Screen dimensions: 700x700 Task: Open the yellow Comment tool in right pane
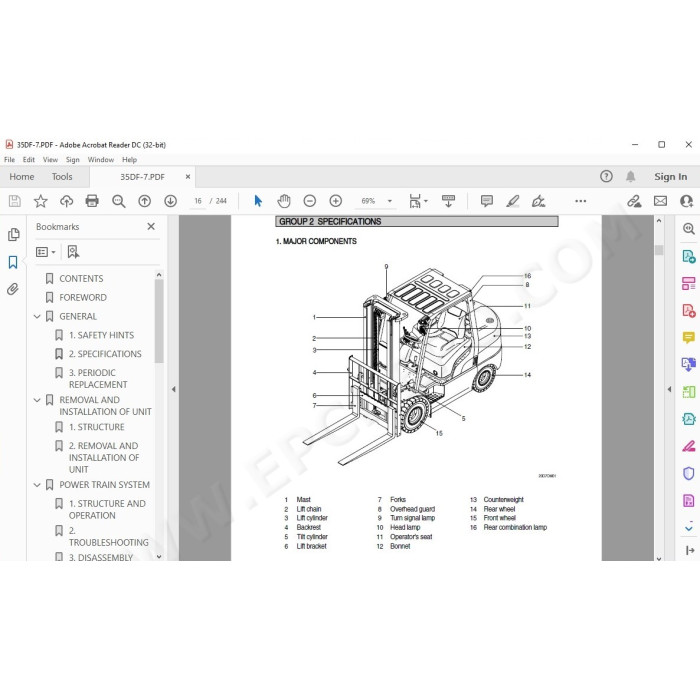[688, 338]
